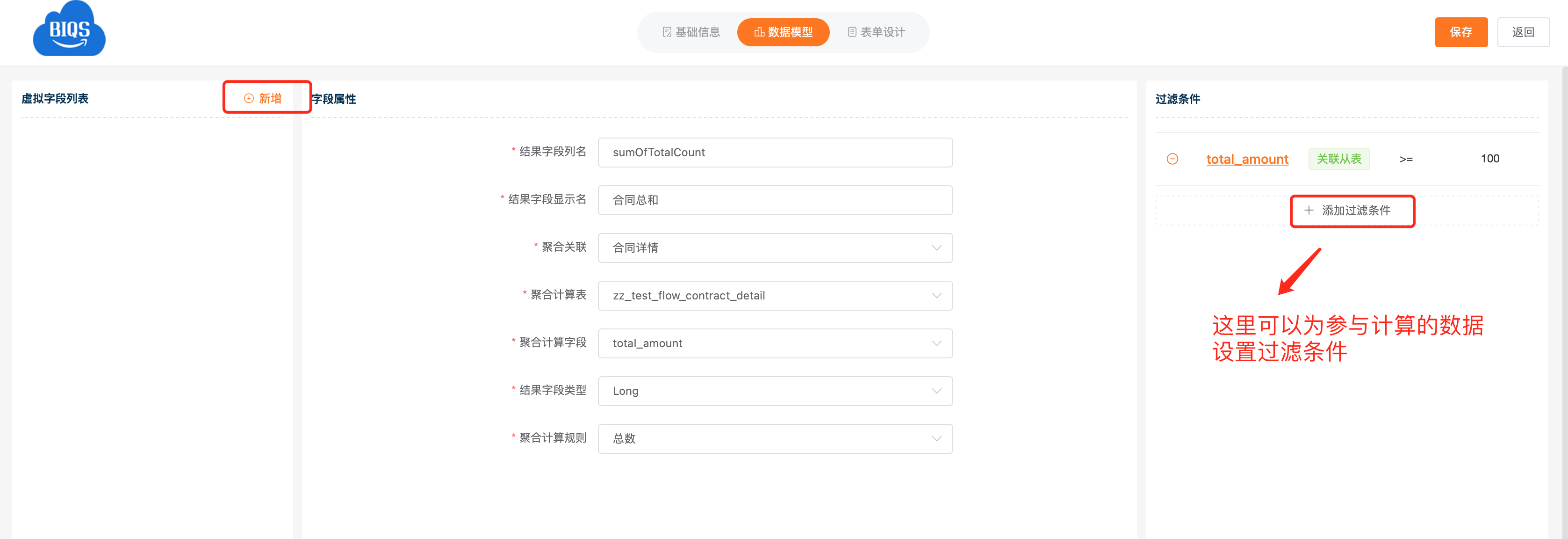Click the 数据模型 tab chart icon
Screen dimensions: 1568x539
coord(758,32)
